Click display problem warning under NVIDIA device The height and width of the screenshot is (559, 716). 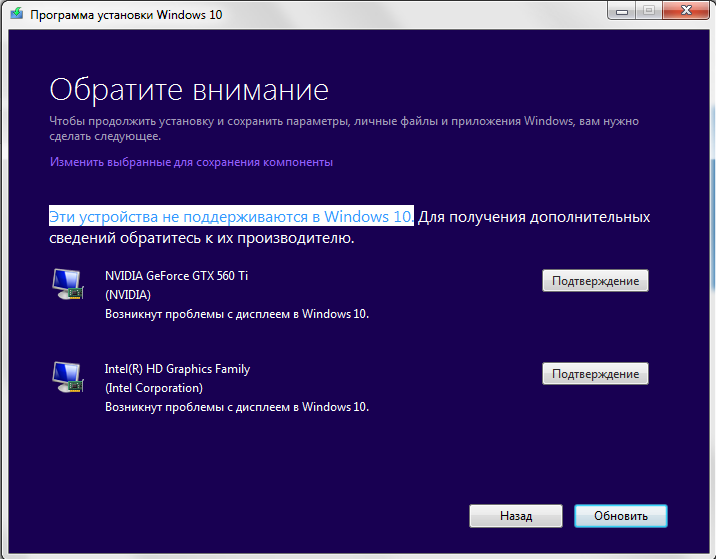point(237,314)
